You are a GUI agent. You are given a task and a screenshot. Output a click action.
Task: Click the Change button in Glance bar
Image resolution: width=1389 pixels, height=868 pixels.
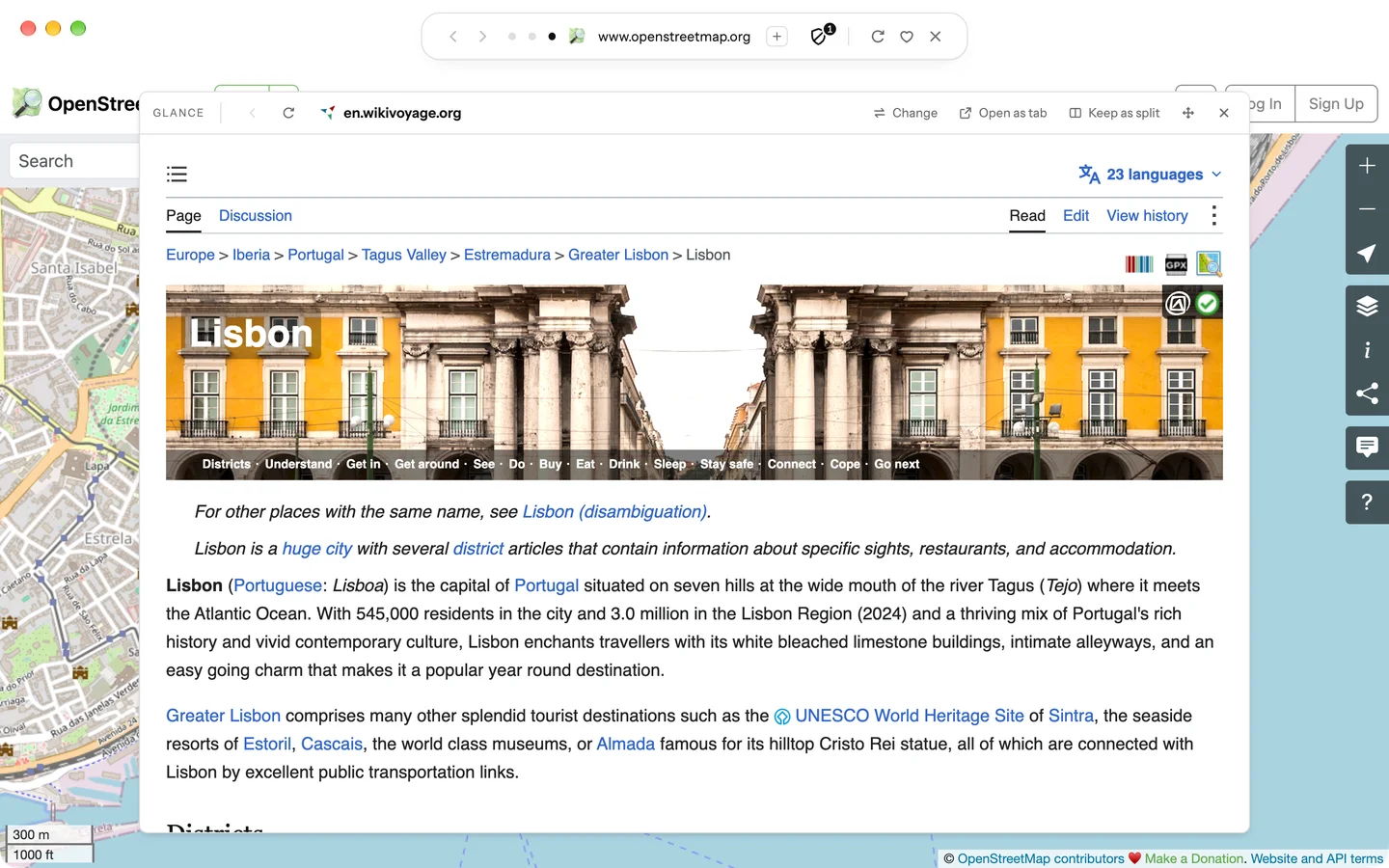point(906,113)
